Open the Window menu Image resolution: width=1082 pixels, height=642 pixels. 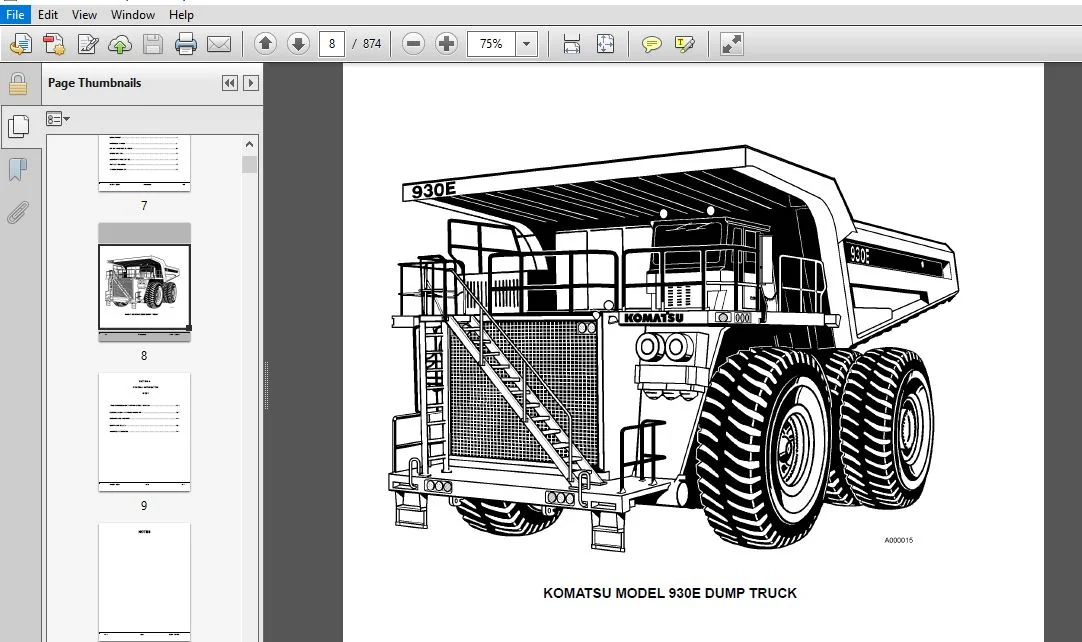coord(132,14)
